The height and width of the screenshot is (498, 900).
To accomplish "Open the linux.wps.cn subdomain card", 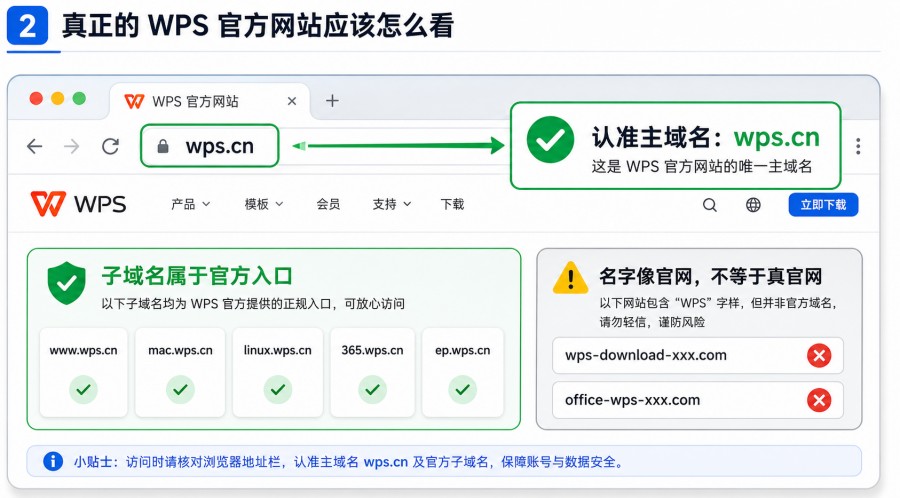I will [278, 372].
